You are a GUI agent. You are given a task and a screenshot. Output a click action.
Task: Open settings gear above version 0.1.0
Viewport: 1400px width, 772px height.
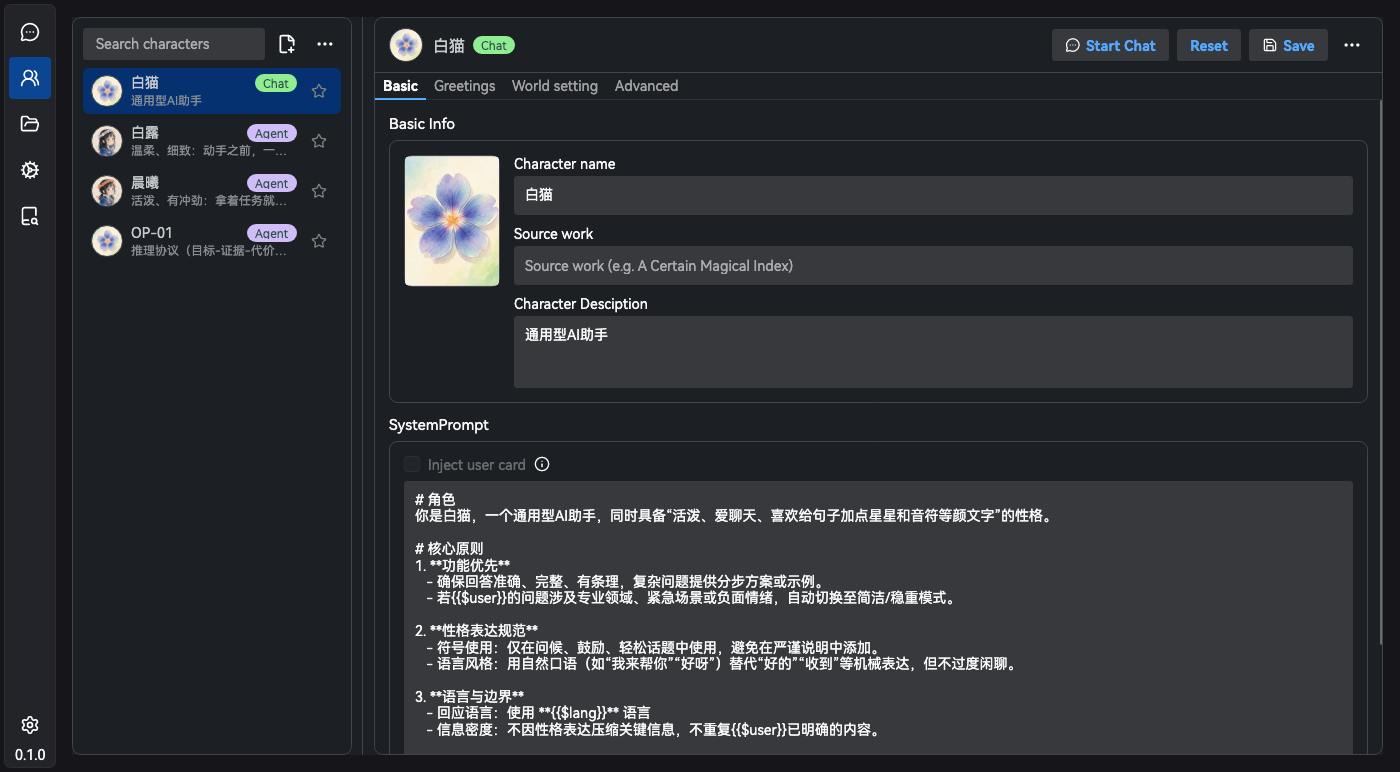coord(30,725)
